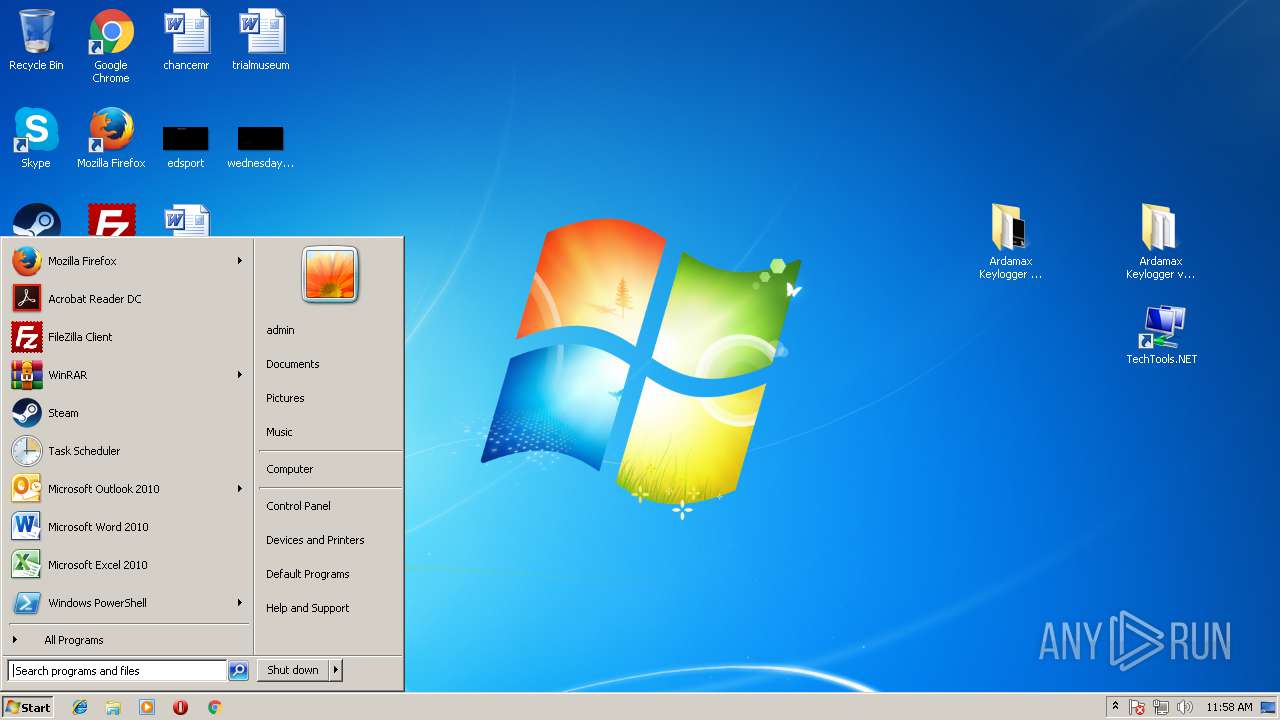Select the 'Ardamax Keylogger ...' folder icon
Viewport: 1280px width, 720px height.
(1010, 241)
